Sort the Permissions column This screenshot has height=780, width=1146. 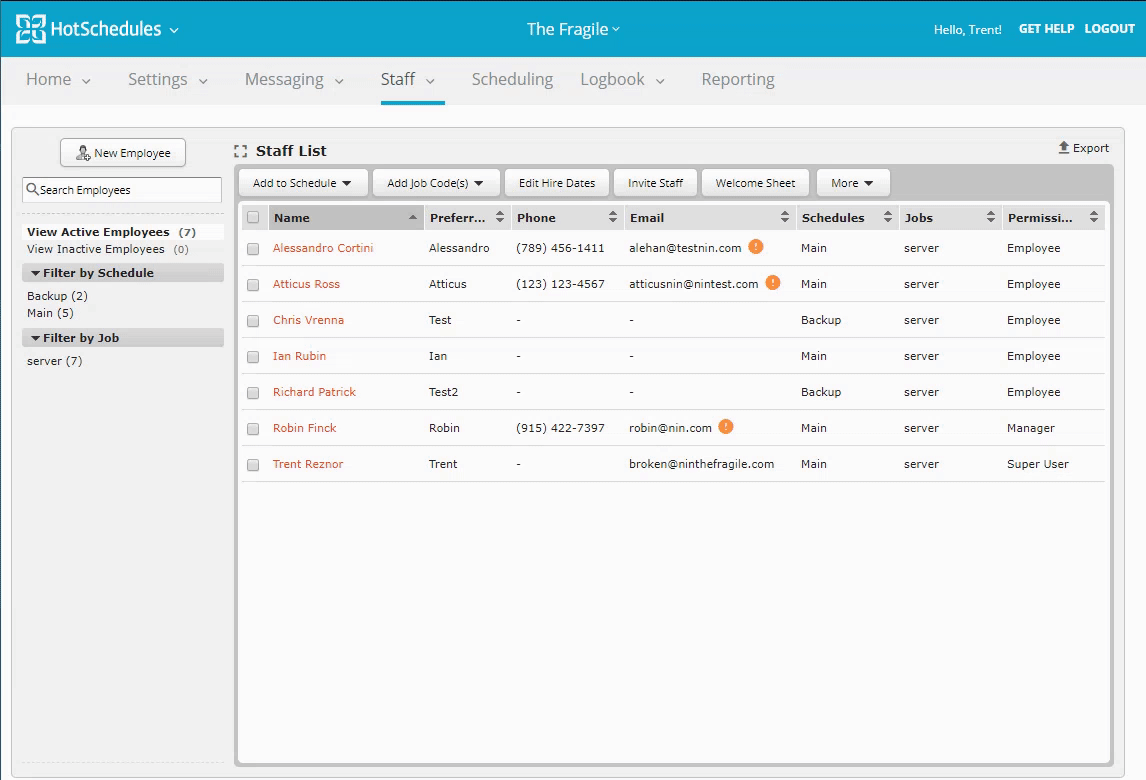[x=1094, y=217]
